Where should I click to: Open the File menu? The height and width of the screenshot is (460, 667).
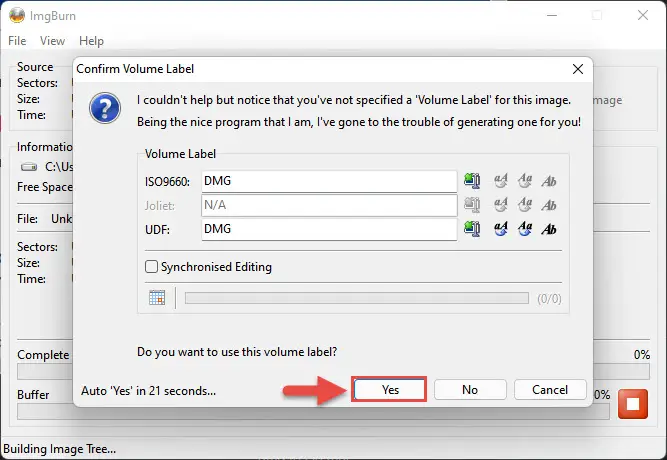17,41
